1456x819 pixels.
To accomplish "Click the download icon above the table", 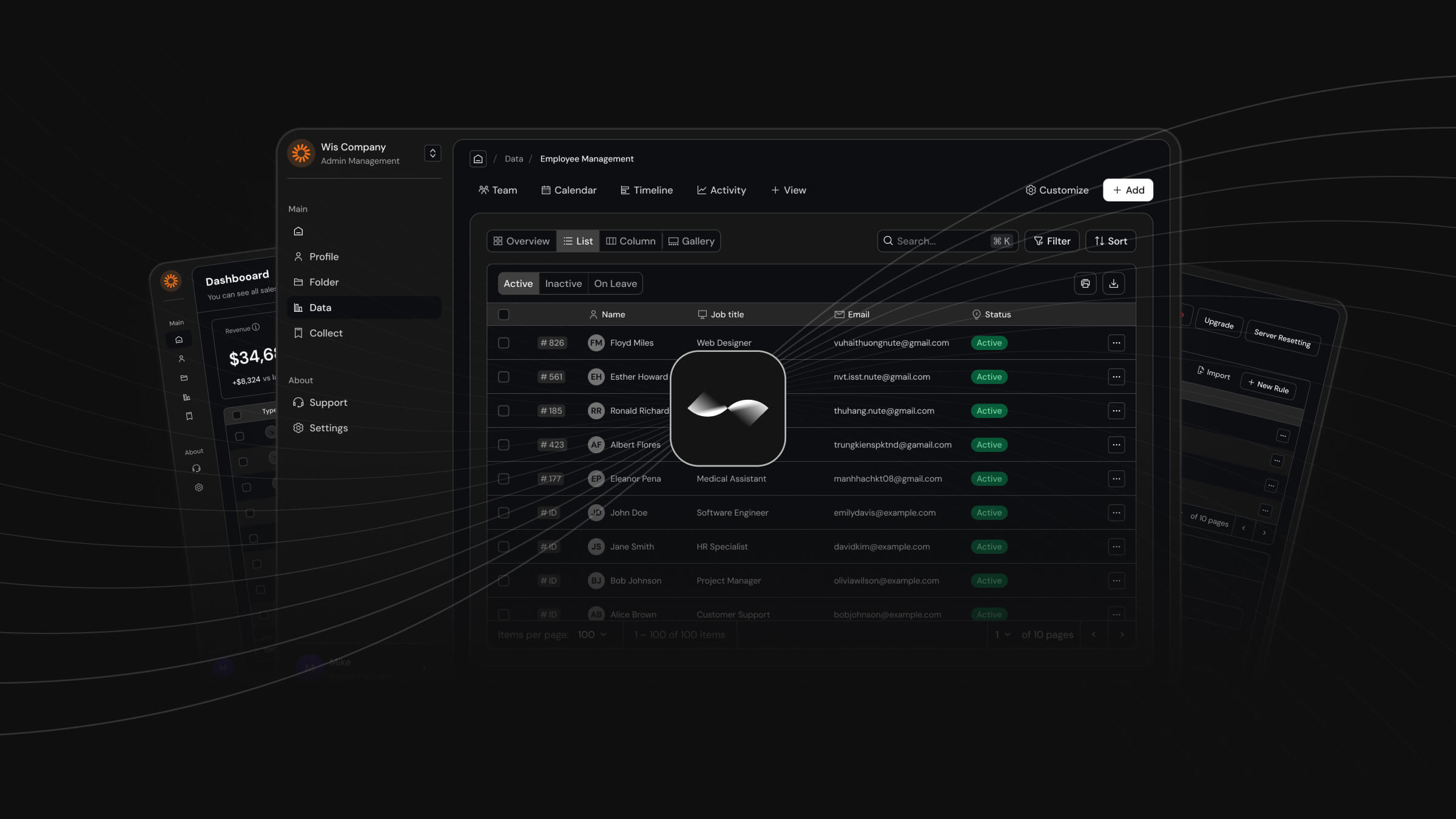I will click(1114, 283).
